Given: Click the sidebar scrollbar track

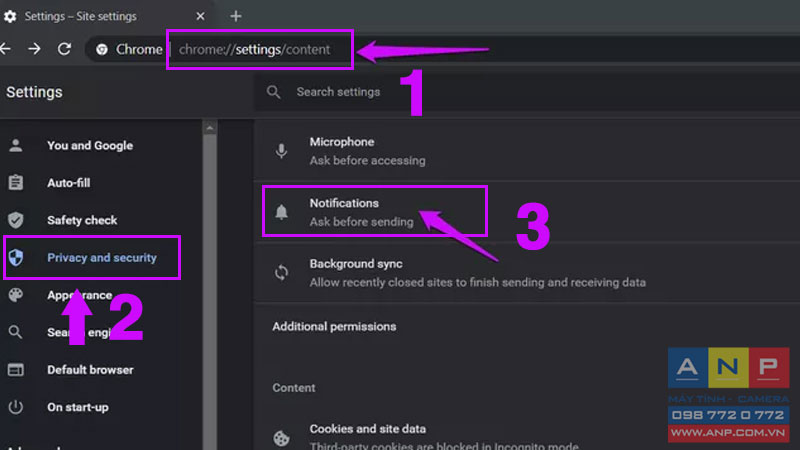Looking at the screenshot, I should (x=210, y=292).
